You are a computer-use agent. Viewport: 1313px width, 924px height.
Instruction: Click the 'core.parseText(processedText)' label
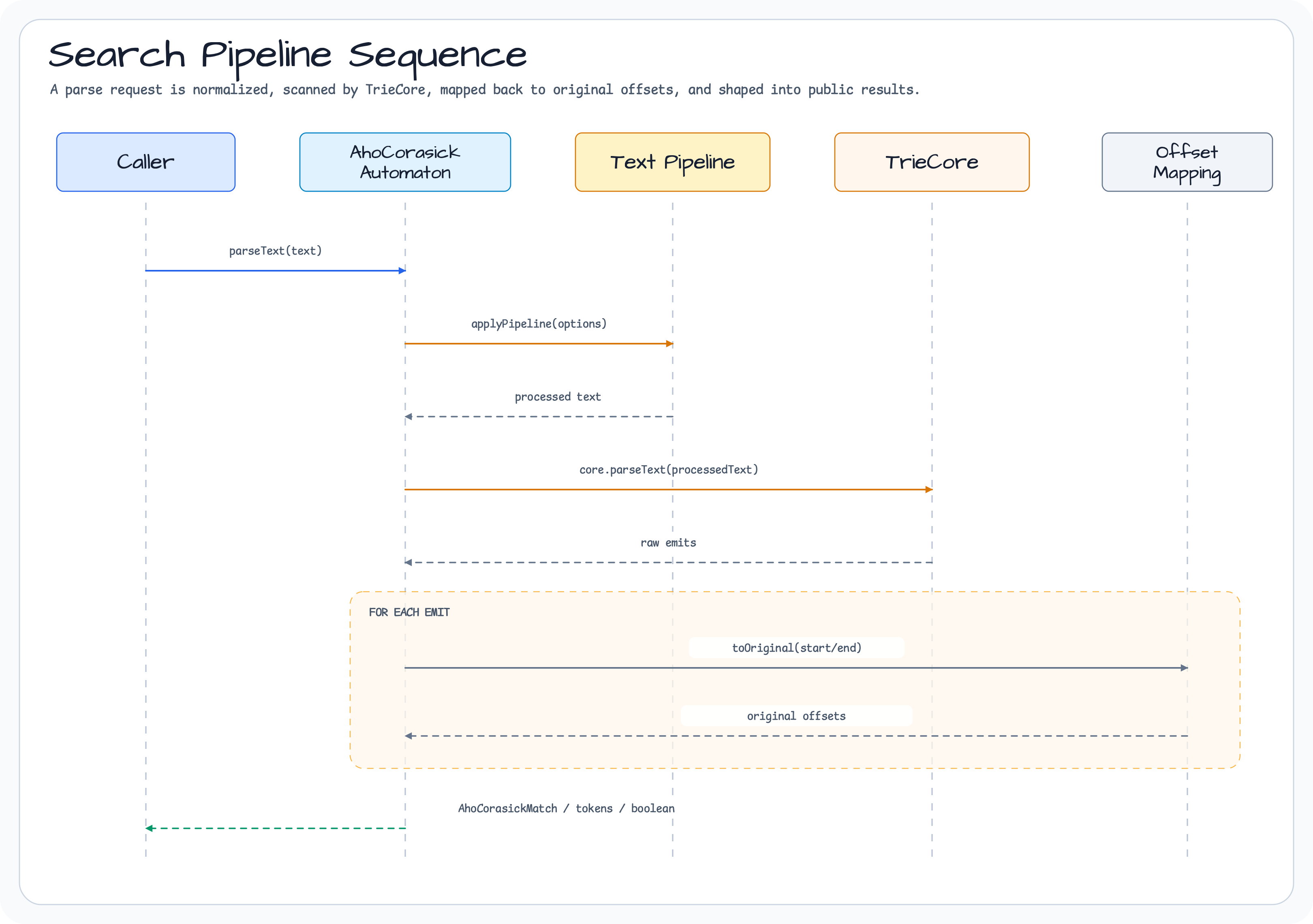coord(669,469)
